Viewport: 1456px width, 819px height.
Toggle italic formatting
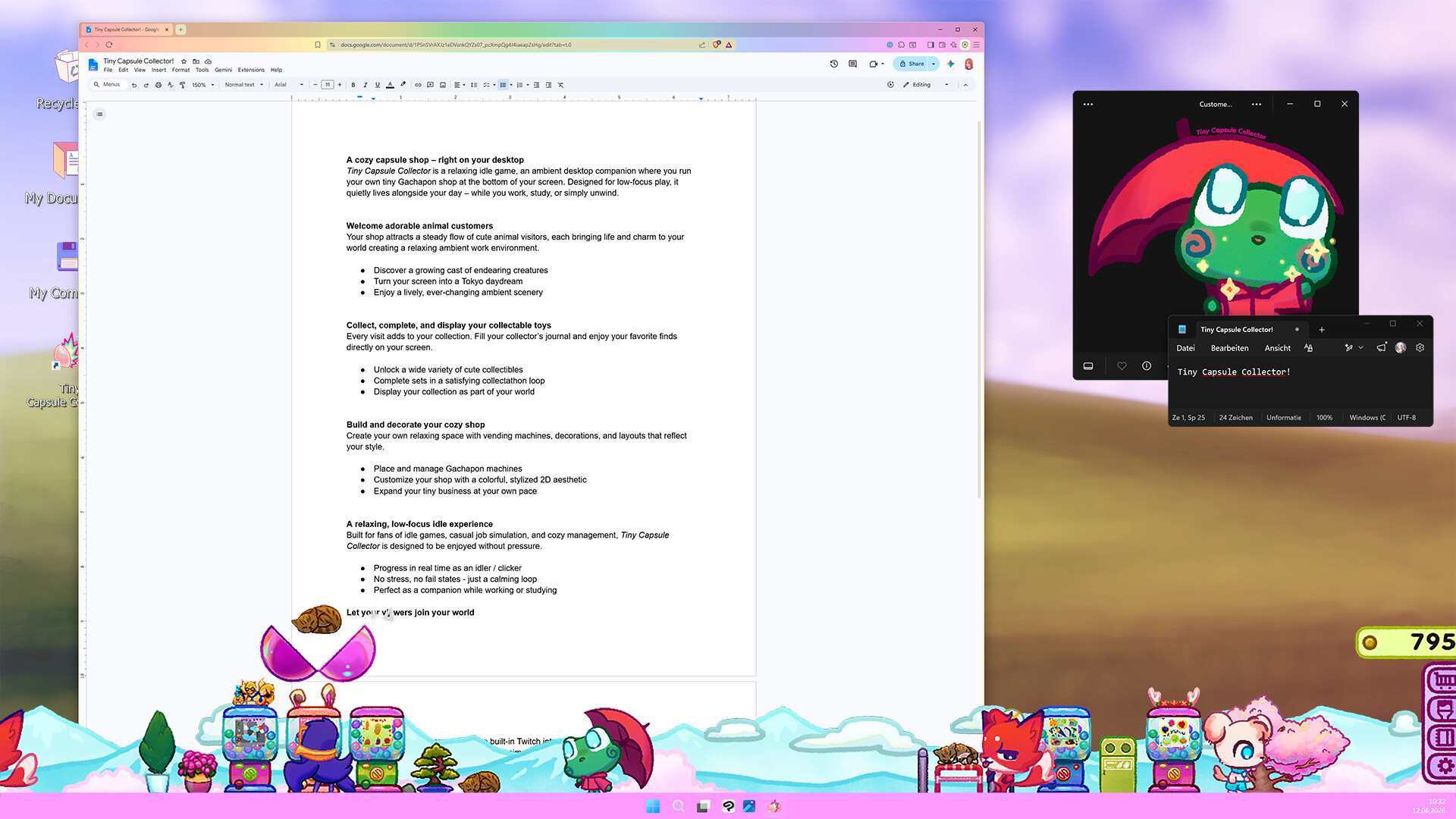pyautogui.click(x=366, y=85)
